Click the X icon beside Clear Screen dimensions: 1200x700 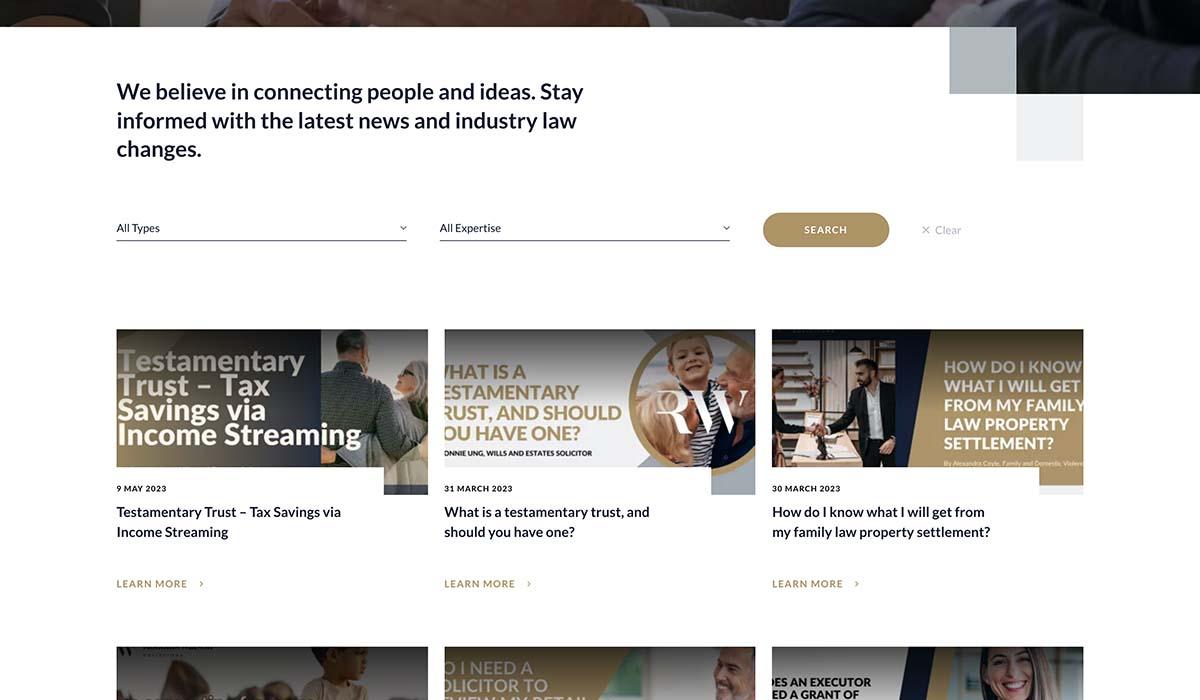coord(926,230)
